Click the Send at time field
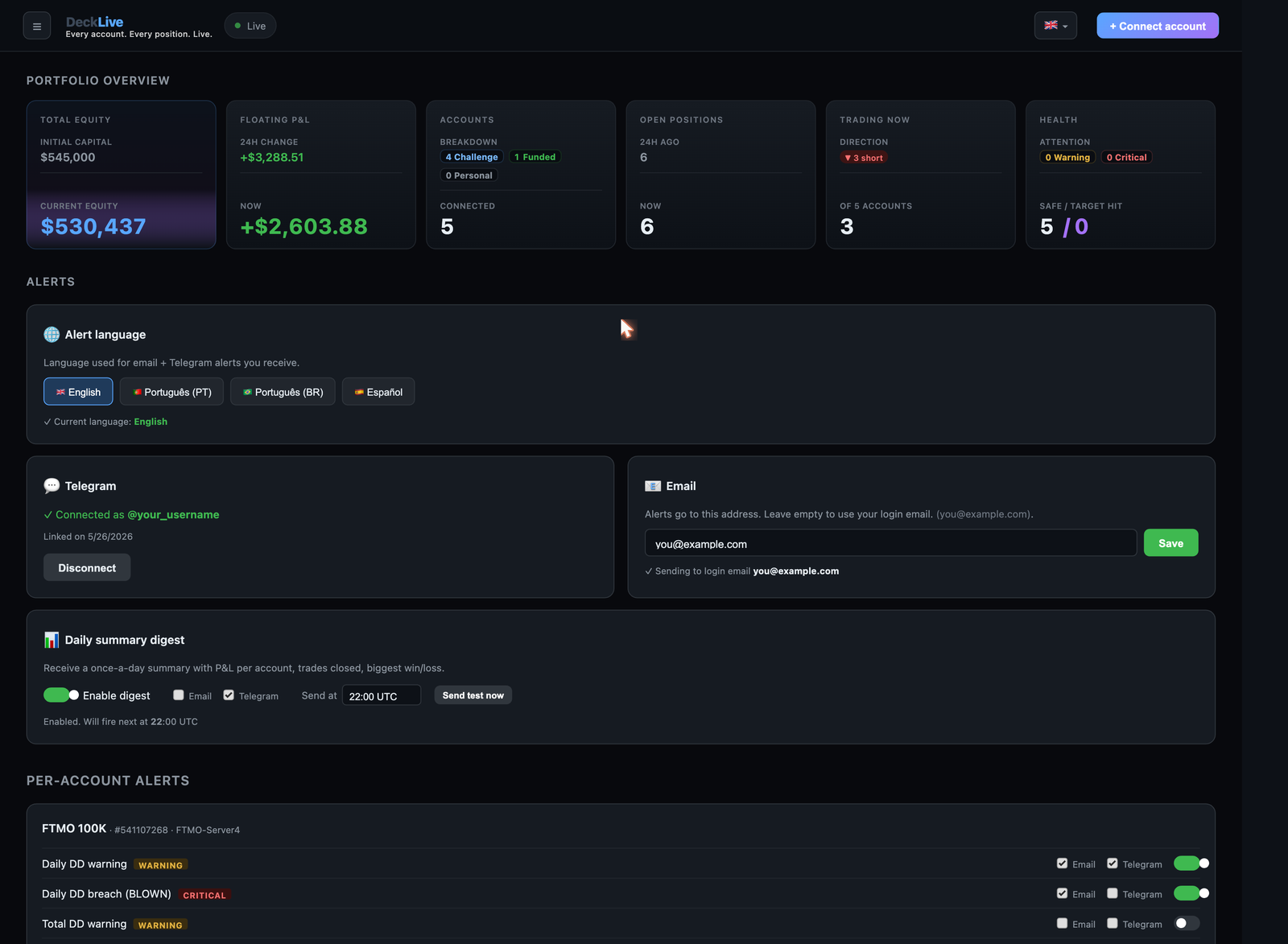 click(382, 695)
